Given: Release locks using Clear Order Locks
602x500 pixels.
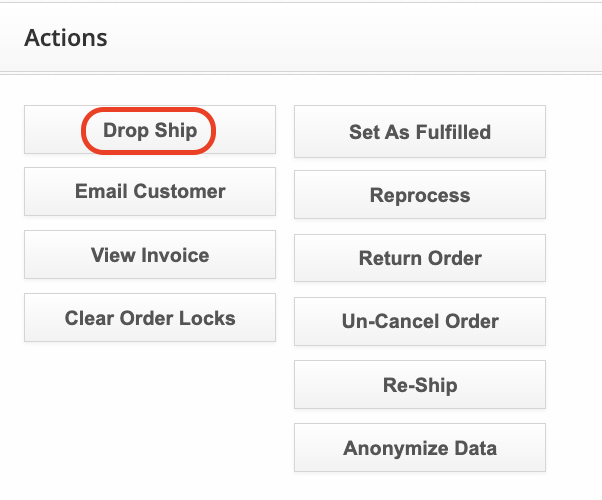Looking at the screenshot, I should (150, 318).
